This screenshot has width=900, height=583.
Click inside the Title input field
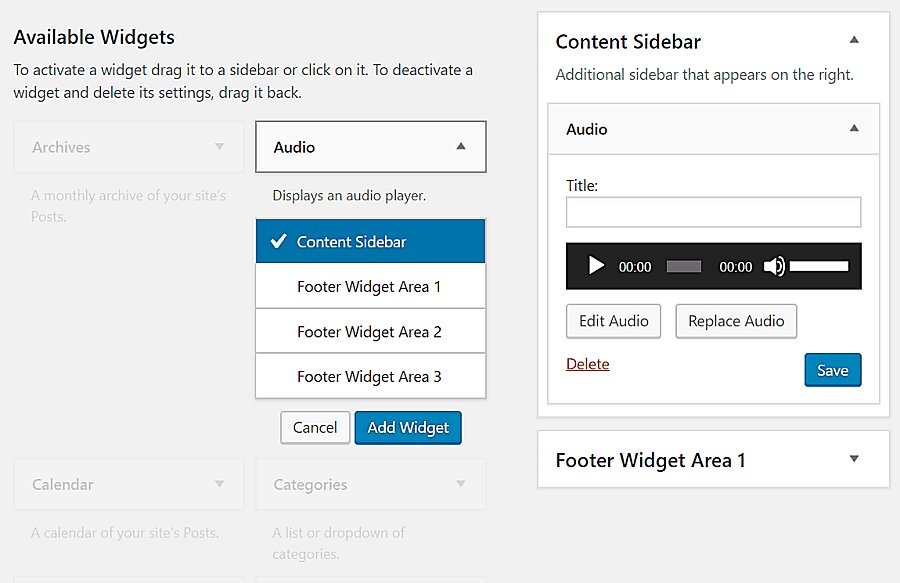[713, 211]
